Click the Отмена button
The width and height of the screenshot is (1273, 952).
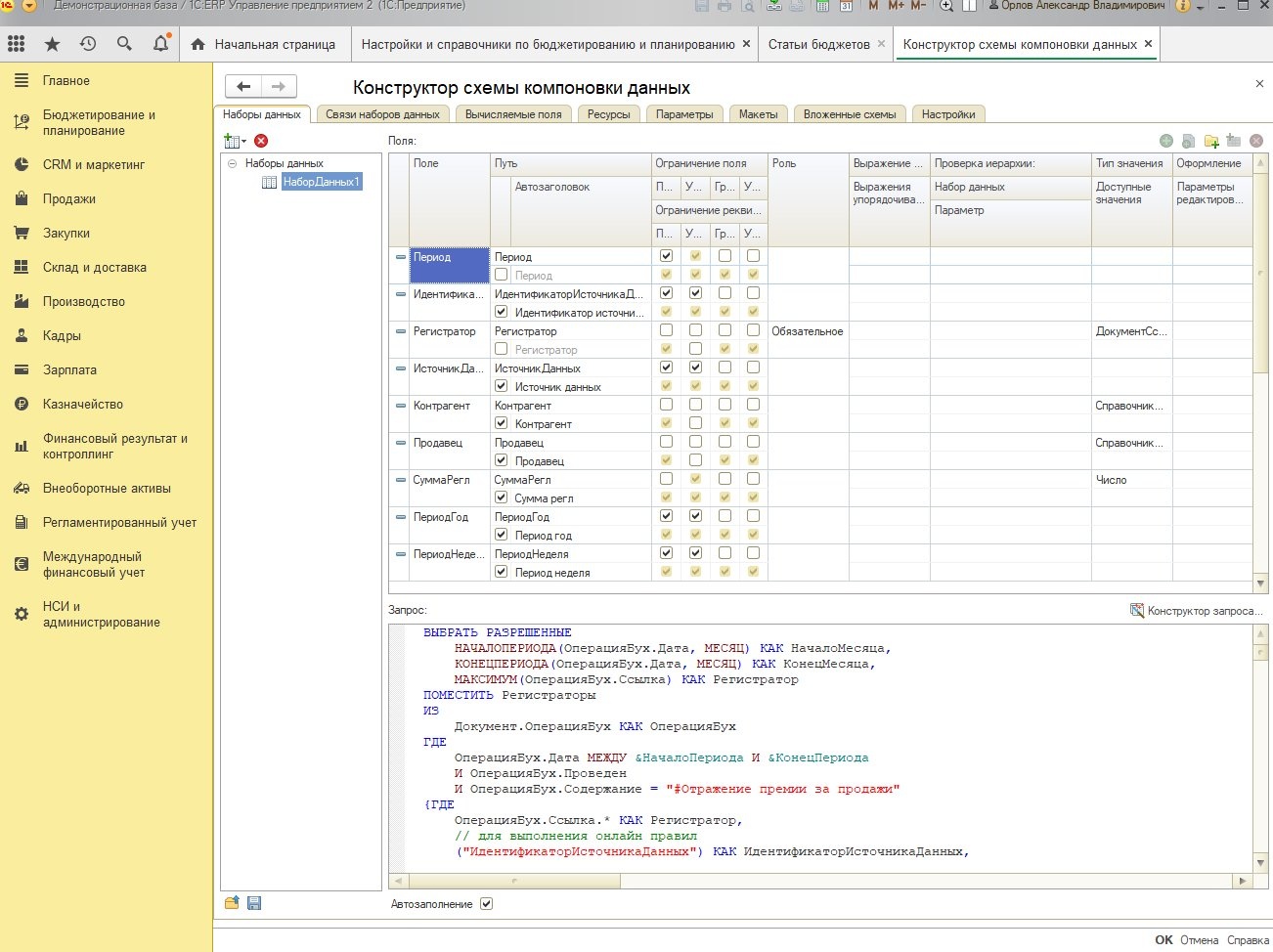click(1199, 939)
